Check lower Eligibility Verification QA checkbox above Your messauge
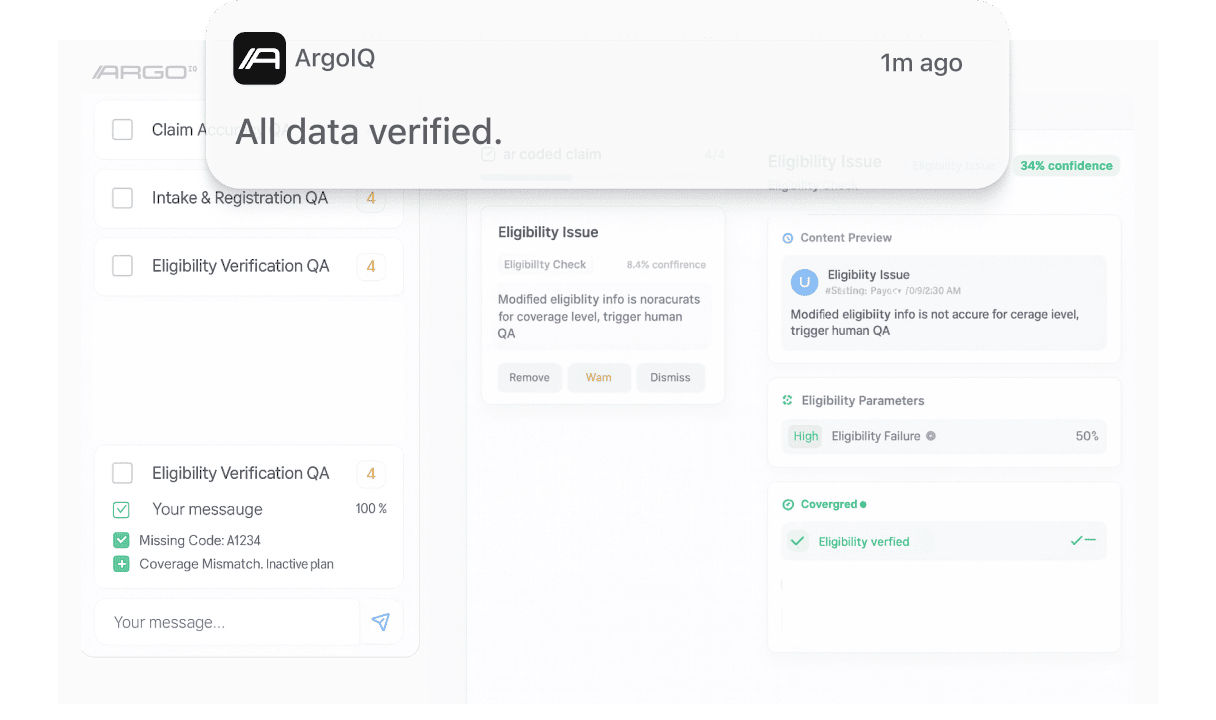This screenshot has height=720, width=1216. [122, 473]
